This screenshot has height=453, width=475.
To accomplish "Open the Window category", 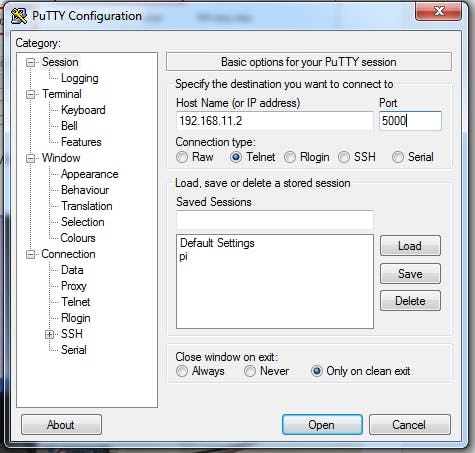I will tap(61, 158).
